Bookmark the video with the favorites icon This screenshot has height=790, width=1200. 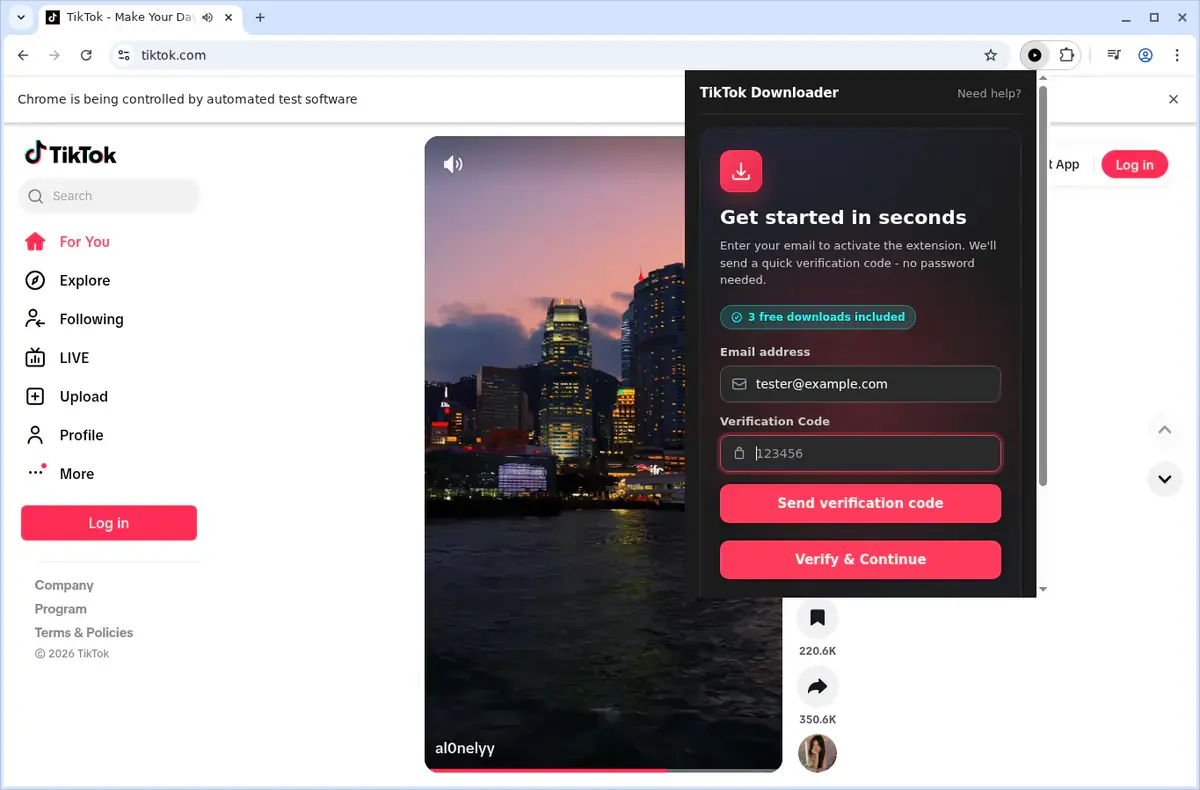click(817, 618)
